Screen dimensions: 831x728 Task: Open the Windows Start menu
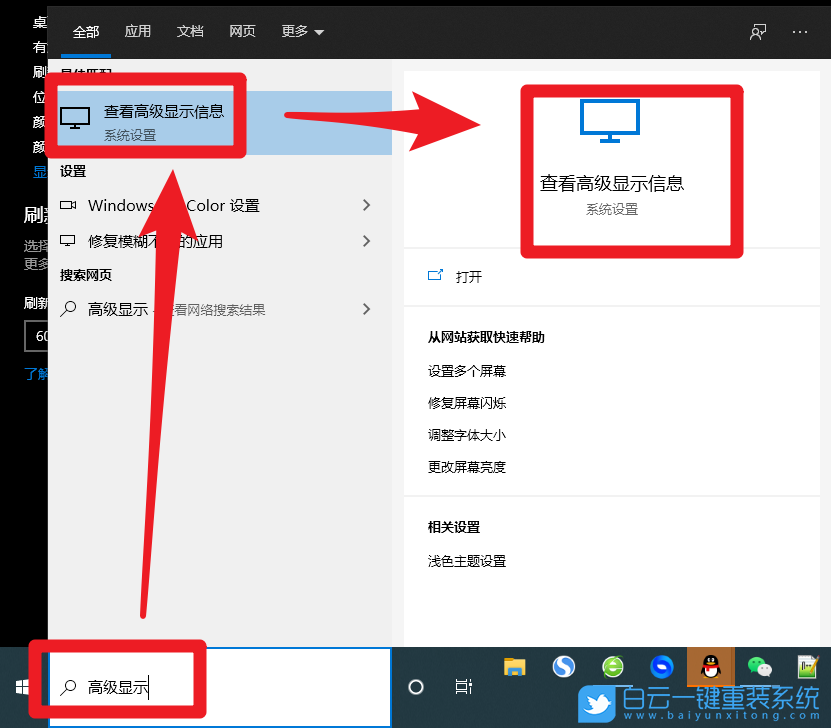21,687
